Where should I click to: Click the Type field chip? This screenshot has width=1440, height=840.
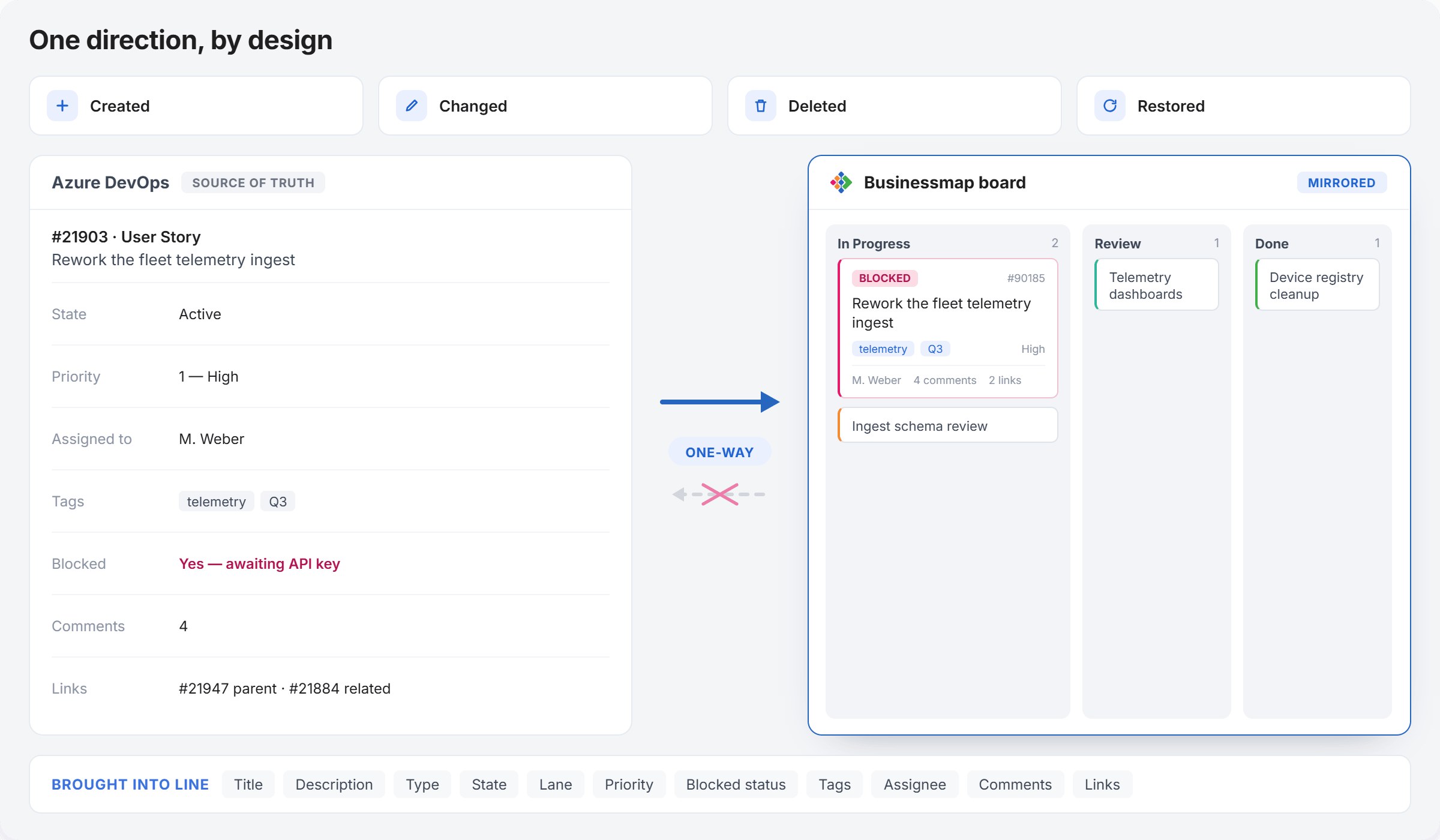[422, 785]
